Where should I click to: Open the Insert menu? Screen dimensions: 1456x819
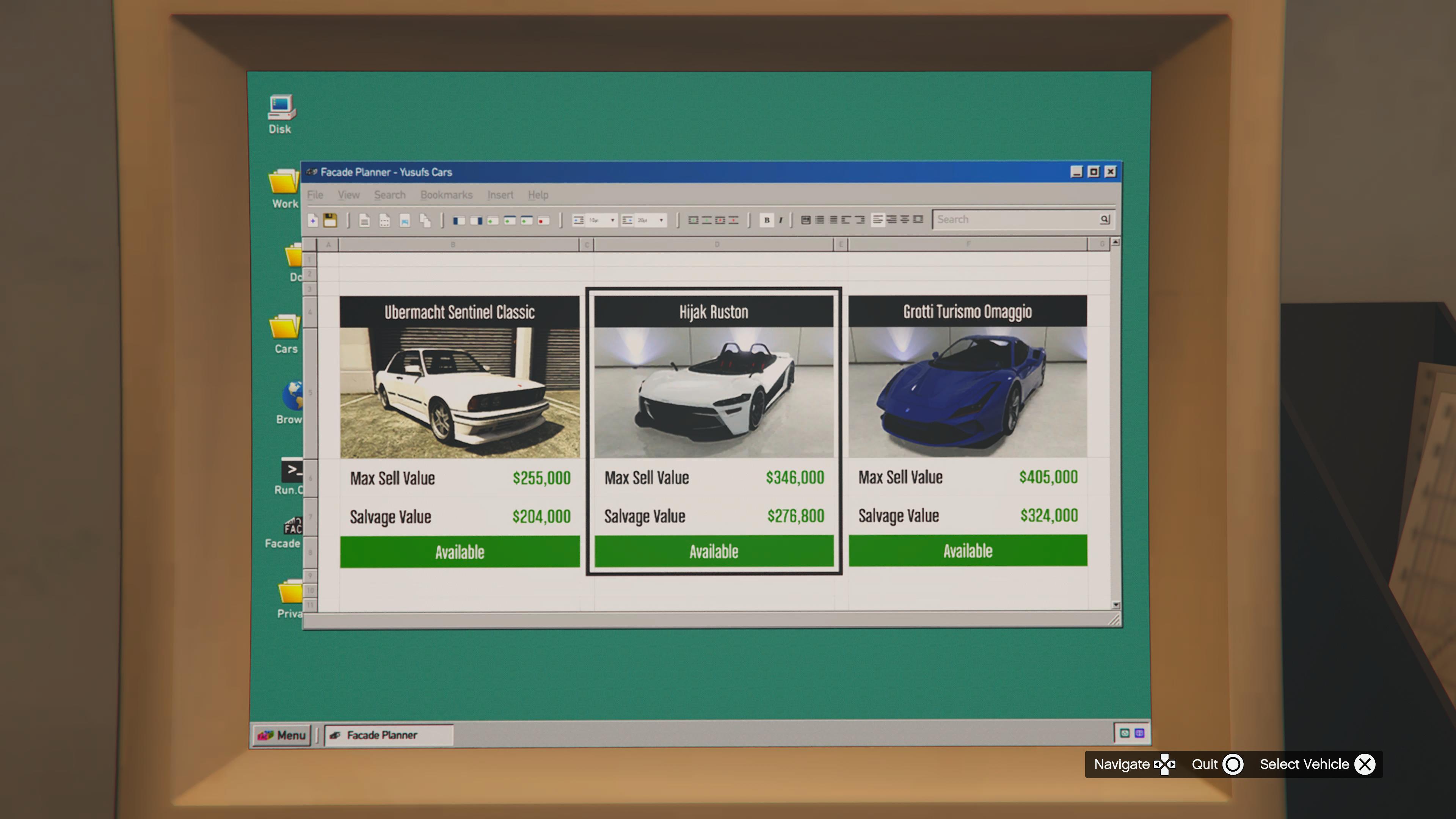pyautogui.click(x=500, y=195)
